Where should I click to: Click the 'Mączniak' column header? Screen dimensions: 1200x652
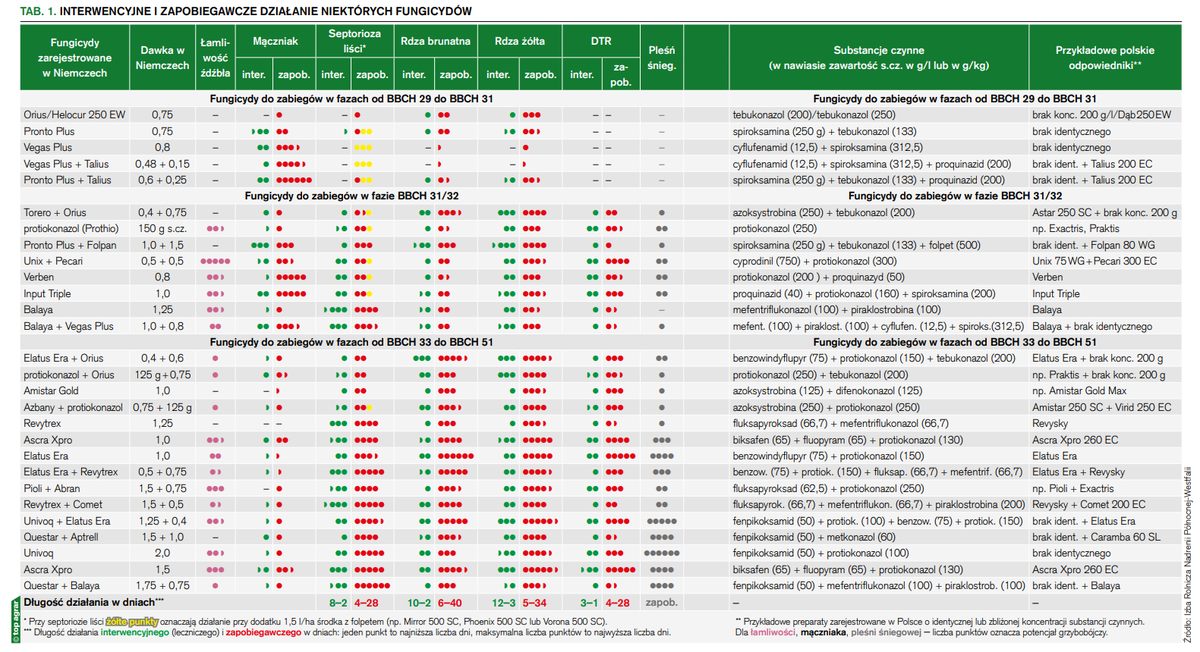point(275,43)
